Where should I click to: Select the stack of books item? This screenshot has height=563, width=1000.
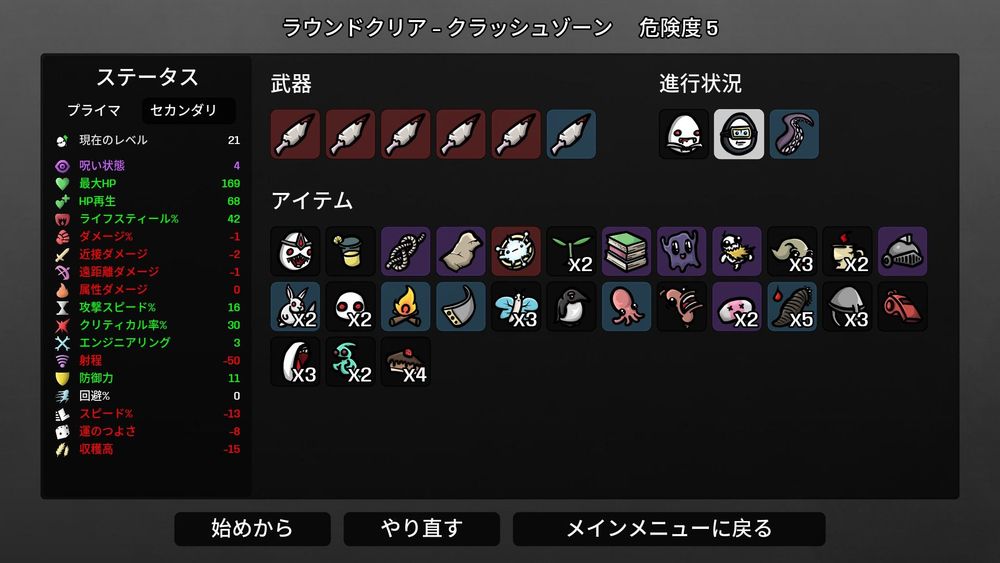click(626, 251)
